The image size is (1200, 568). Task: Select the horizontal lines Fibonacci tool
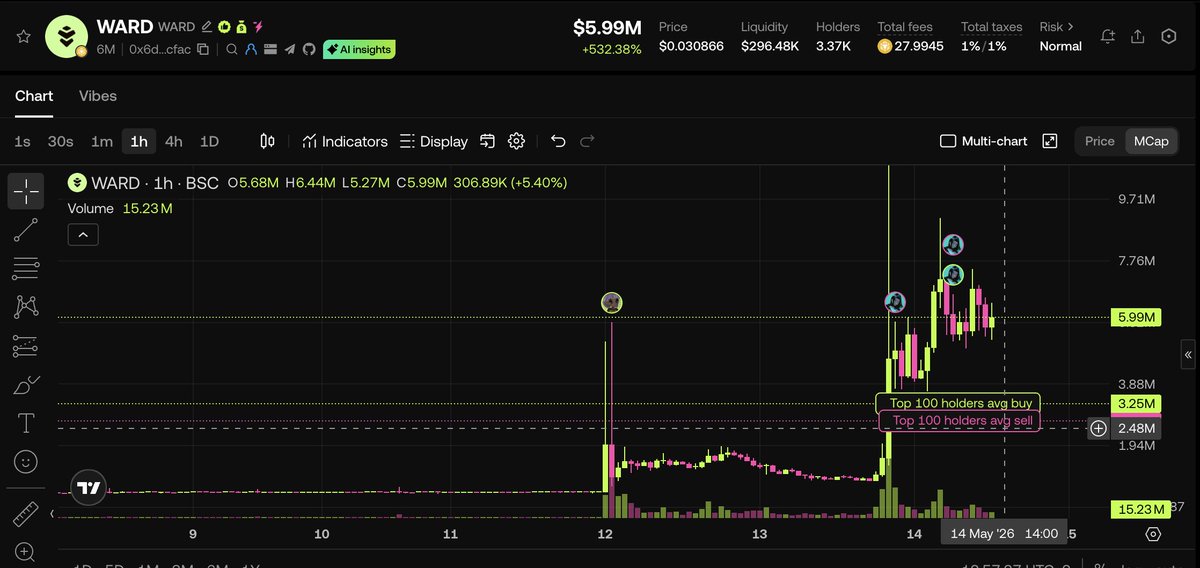pyautogui.click(x=26, y=268)
